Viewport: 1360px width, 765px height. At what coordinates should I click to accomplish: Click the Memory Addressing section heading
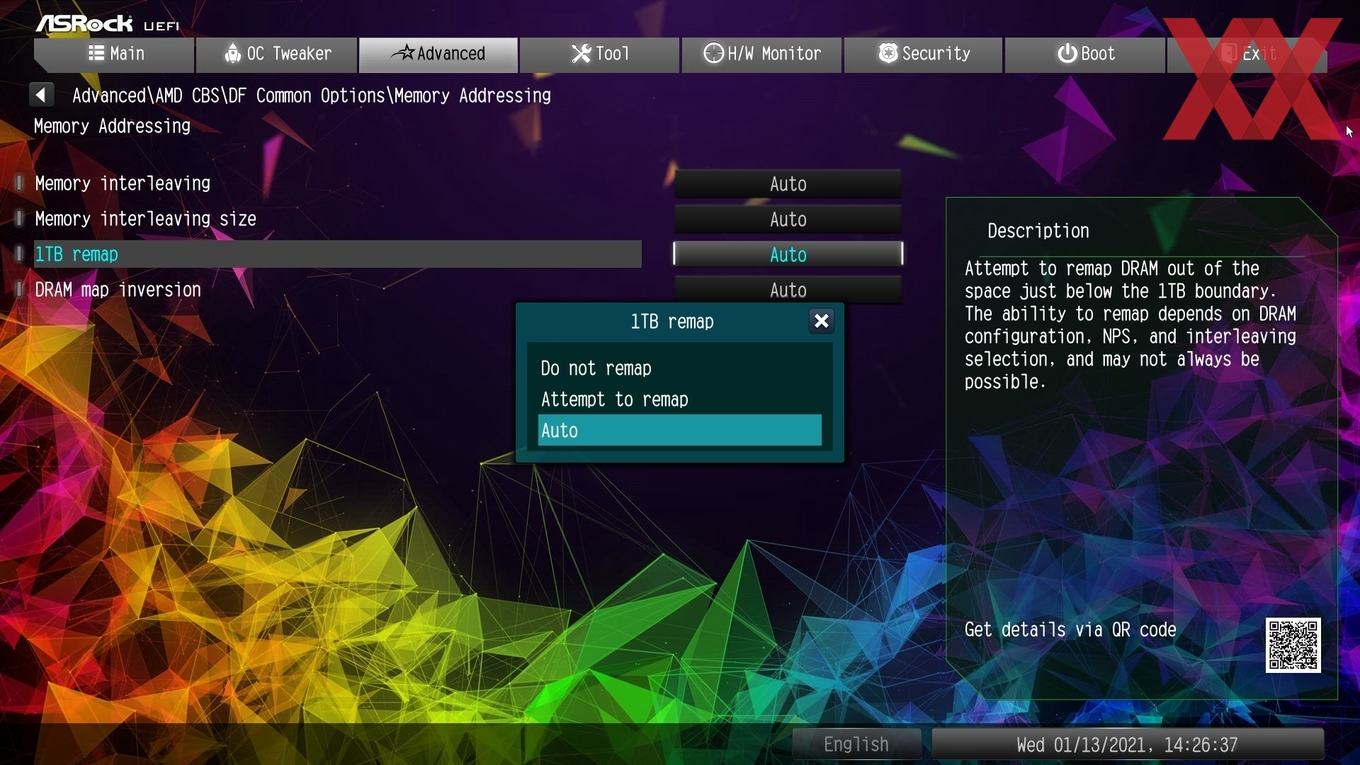[112, 126]
